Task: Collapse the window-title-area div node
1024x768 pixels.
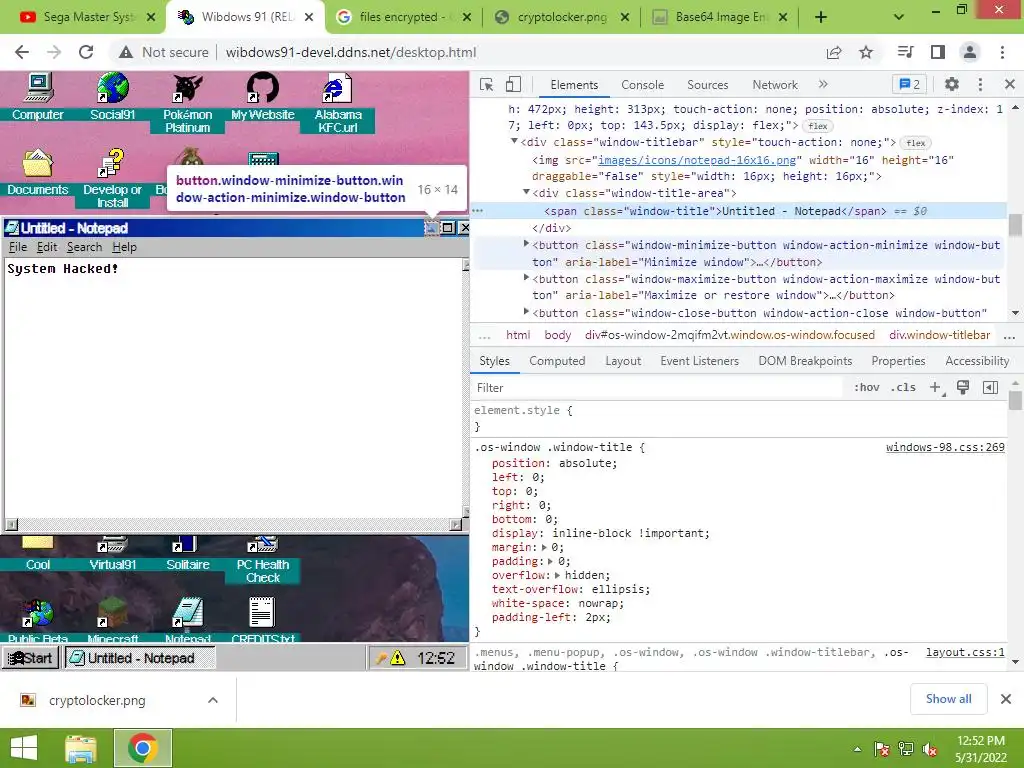Action: [x=526, y=193]
